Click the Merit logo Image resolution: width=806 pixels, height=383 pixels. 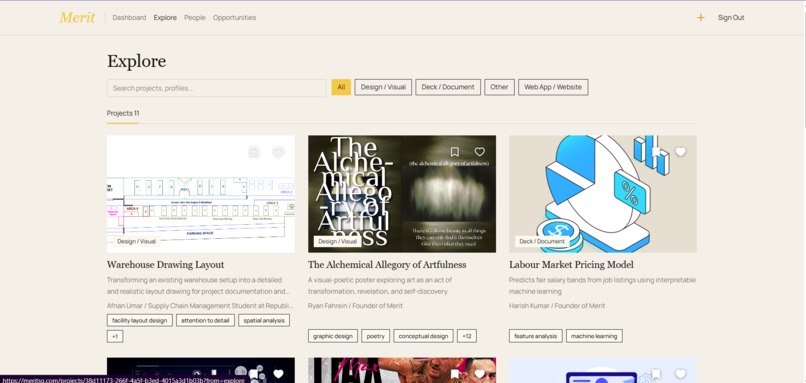77,17
